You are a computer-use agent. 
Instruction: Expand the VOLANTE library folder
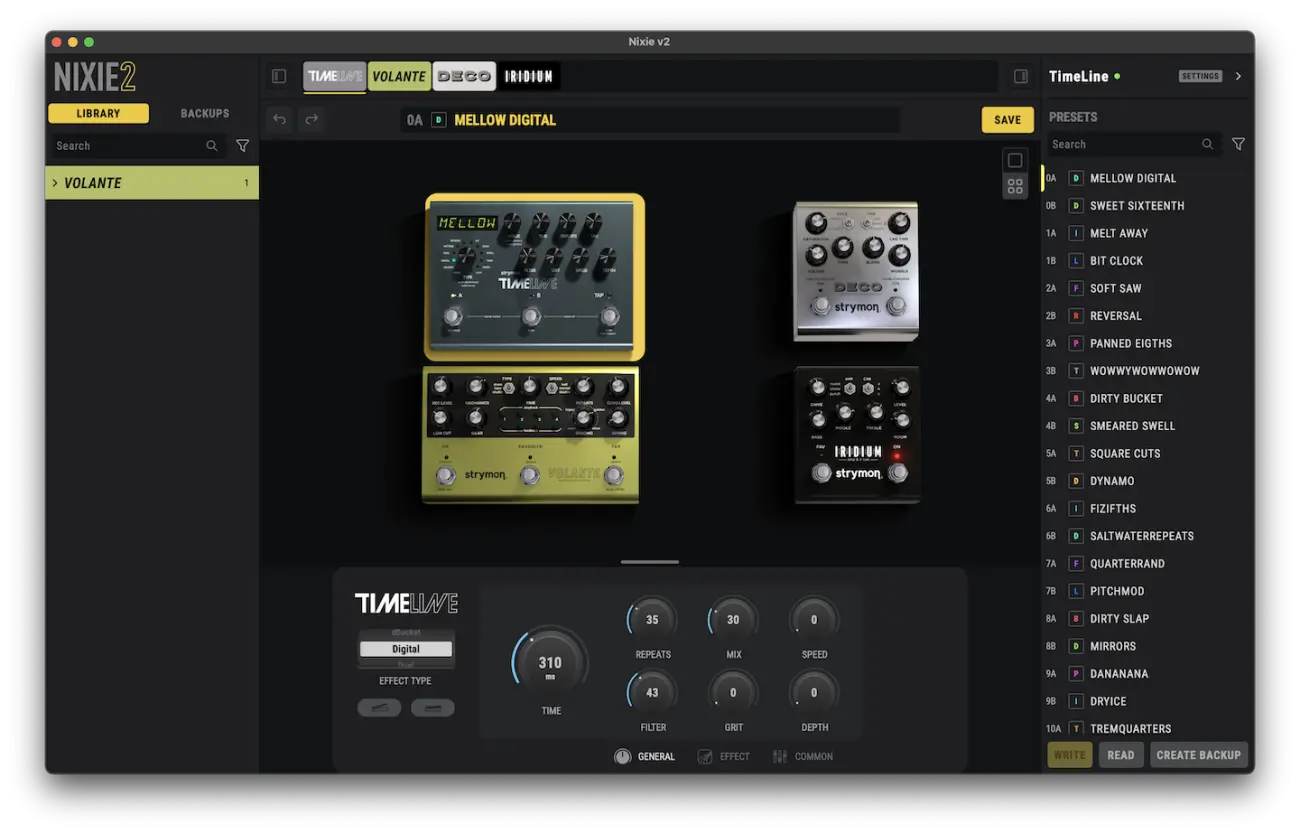[x=152, y=183]
